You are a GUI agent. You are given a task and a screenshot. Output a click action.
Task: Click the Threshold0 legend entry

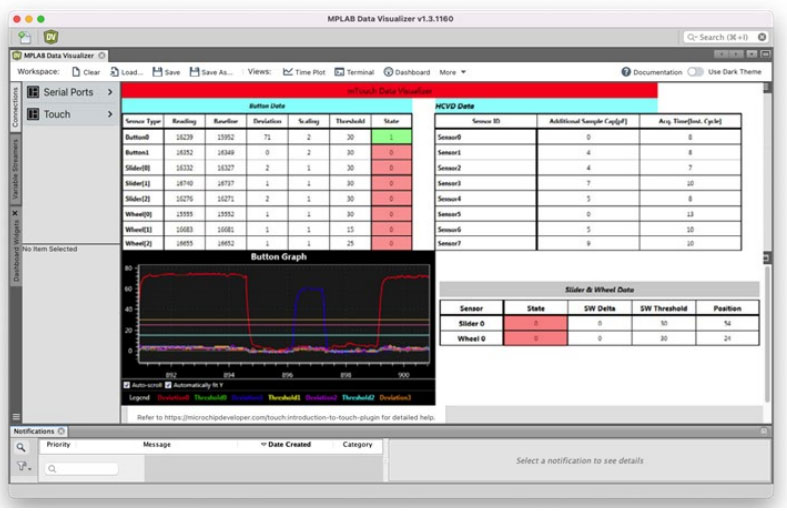(210, 398)
